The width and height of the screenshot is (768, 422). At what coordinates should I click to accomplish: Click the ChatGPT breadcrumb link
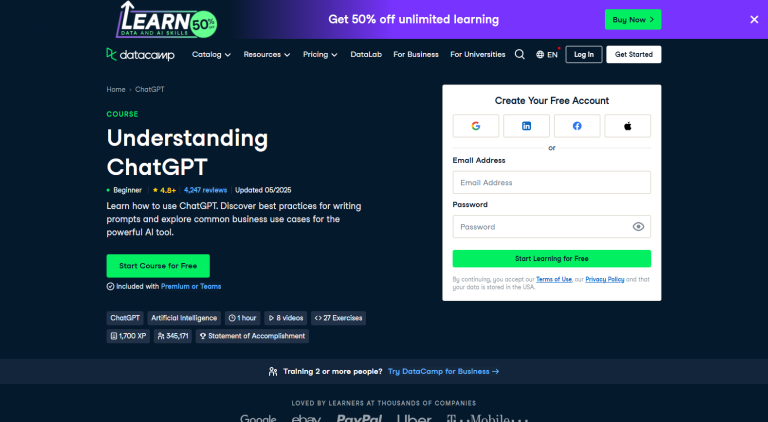150,89
